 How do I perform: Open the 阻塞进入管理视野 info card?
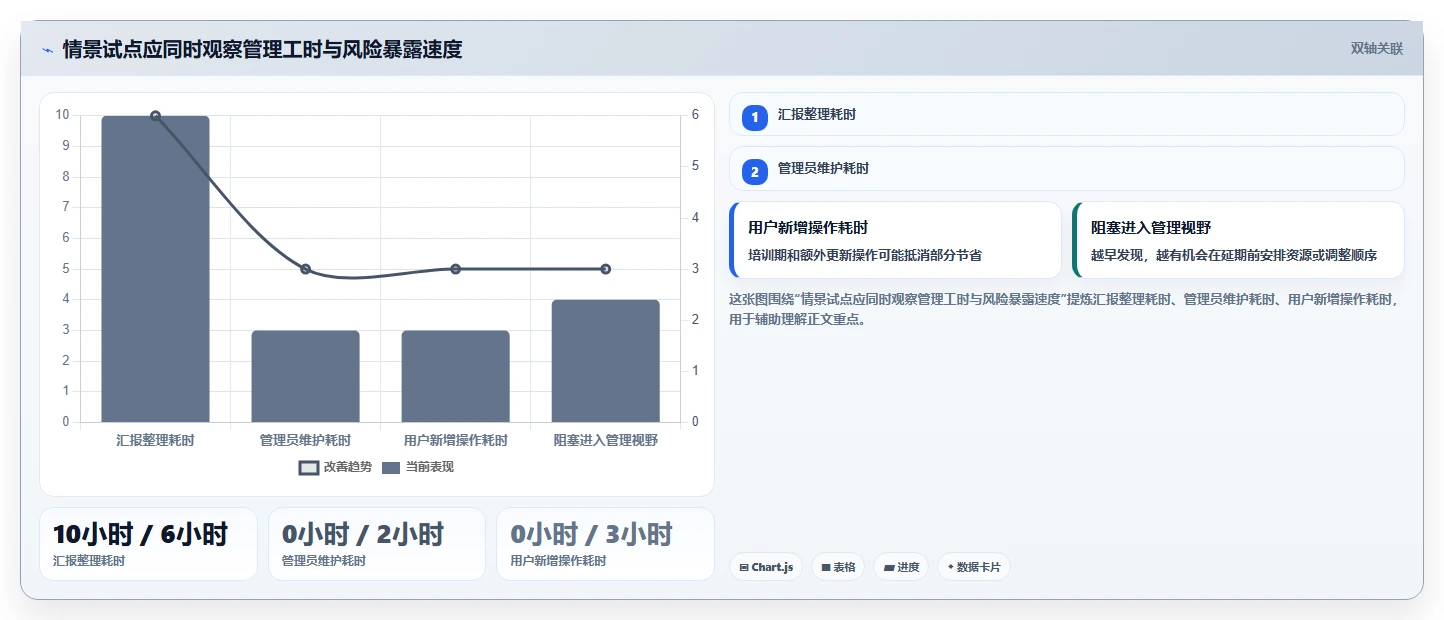pos(1238,240)
